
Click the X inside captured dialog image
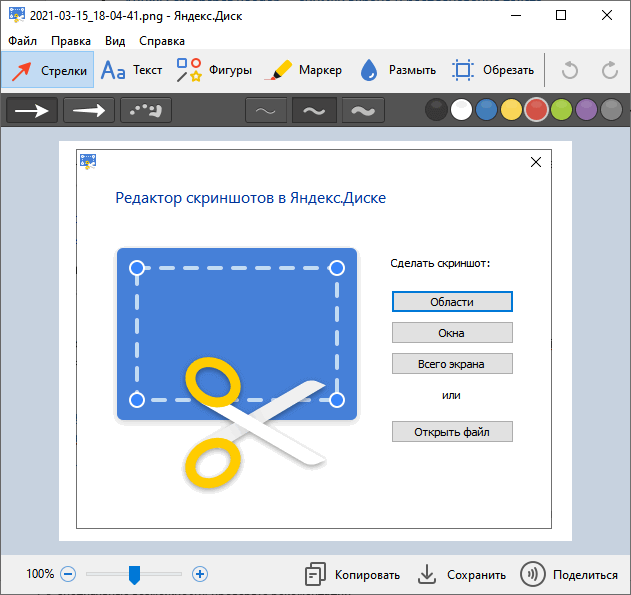pyautogui.click(x=536, y=162)
